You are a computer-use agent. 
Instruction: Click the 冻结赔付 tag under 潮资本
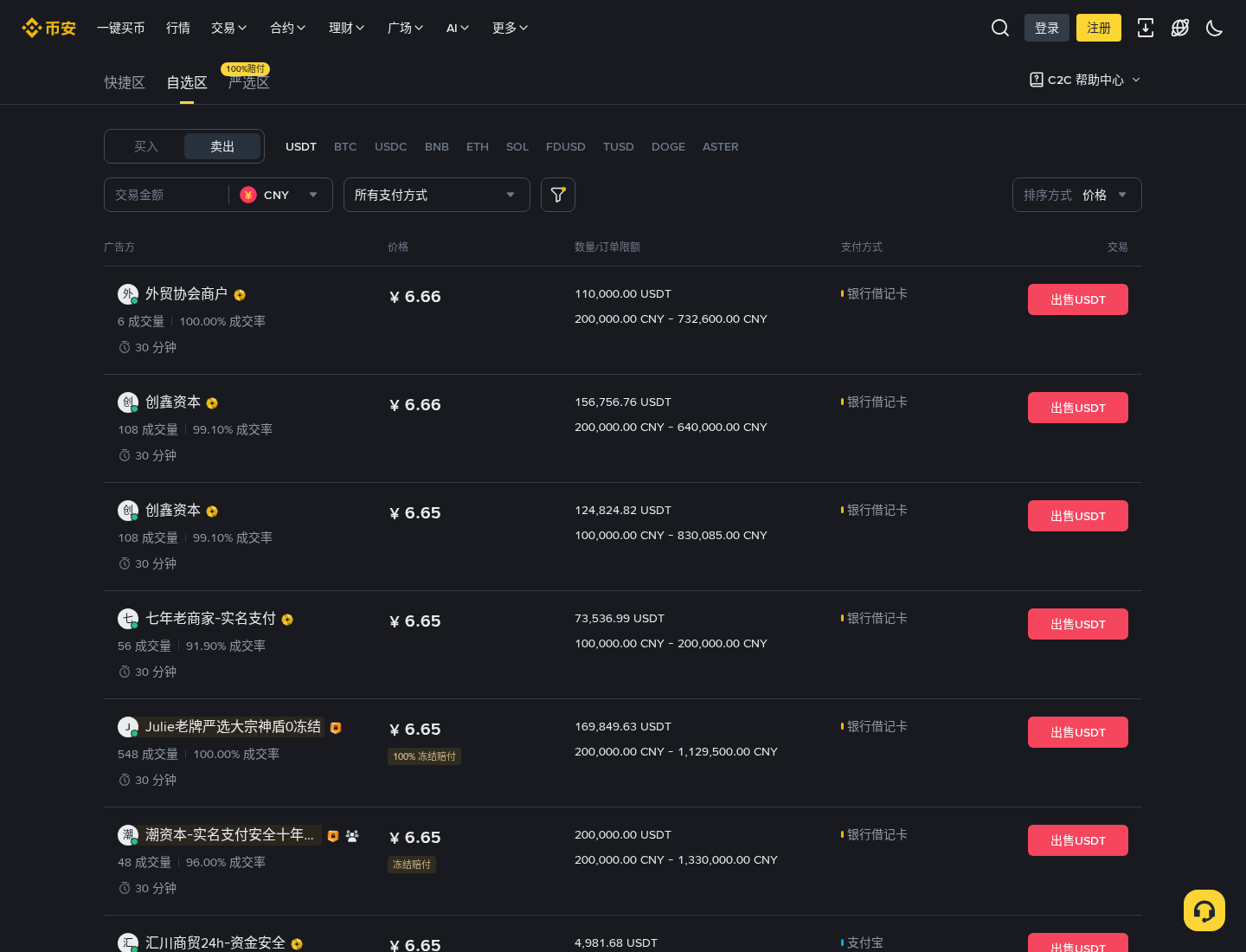[412, 865]
